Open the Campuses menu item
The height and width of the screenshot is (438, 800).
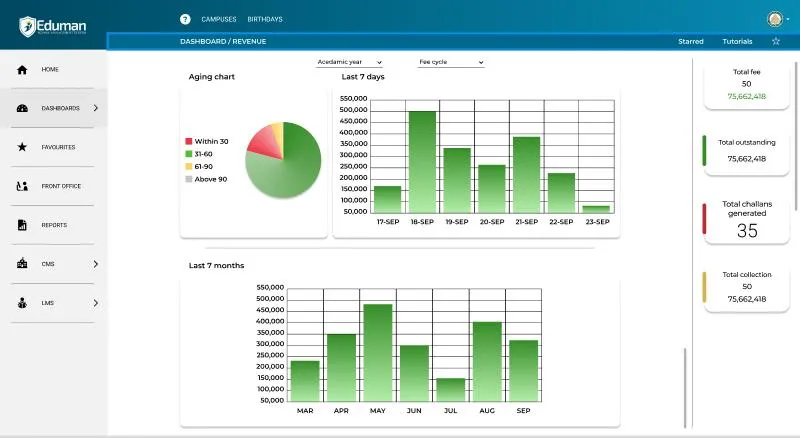217,19
